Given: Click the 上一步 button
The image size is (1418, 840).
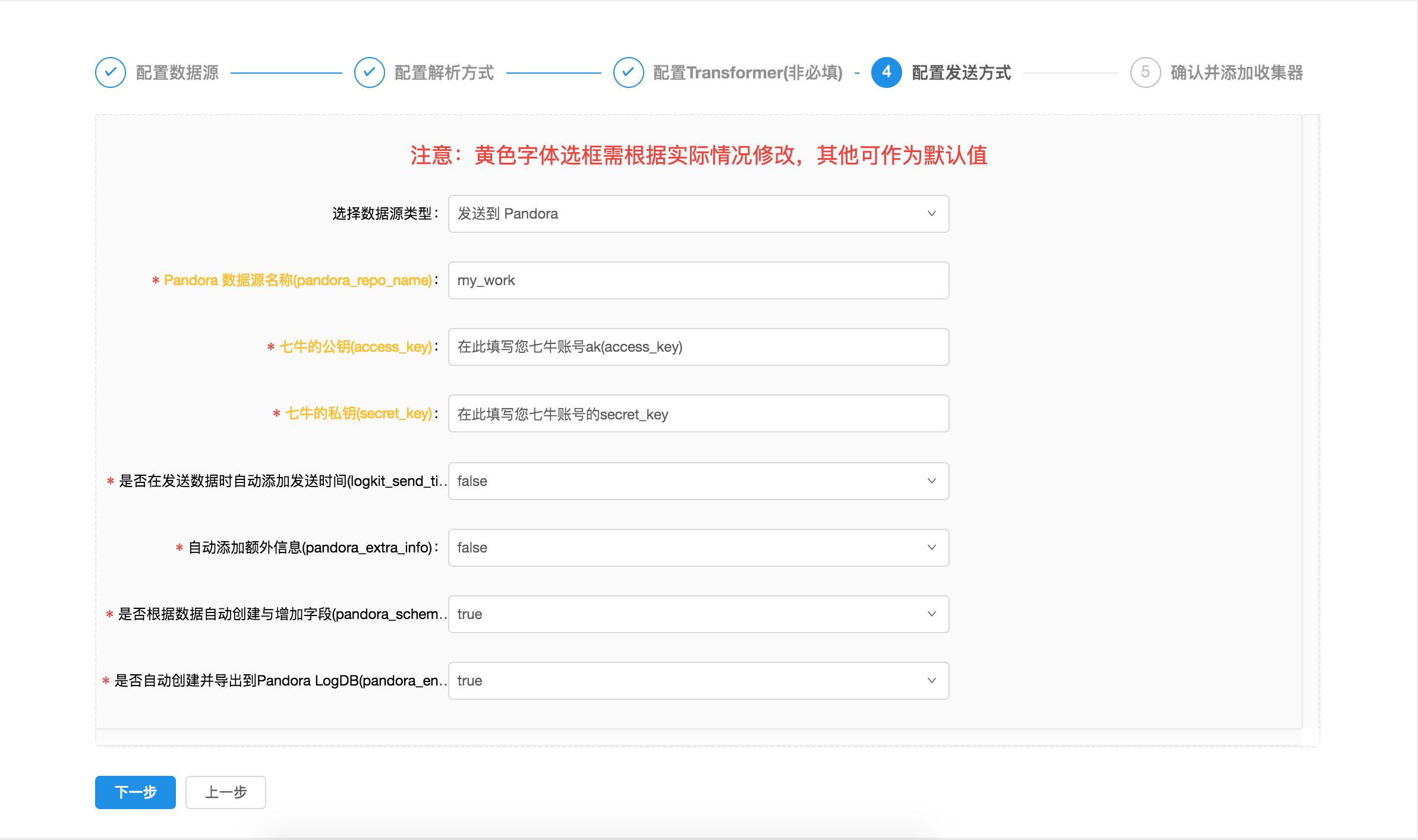Looking at the screenshot, I should coord(226,792).
